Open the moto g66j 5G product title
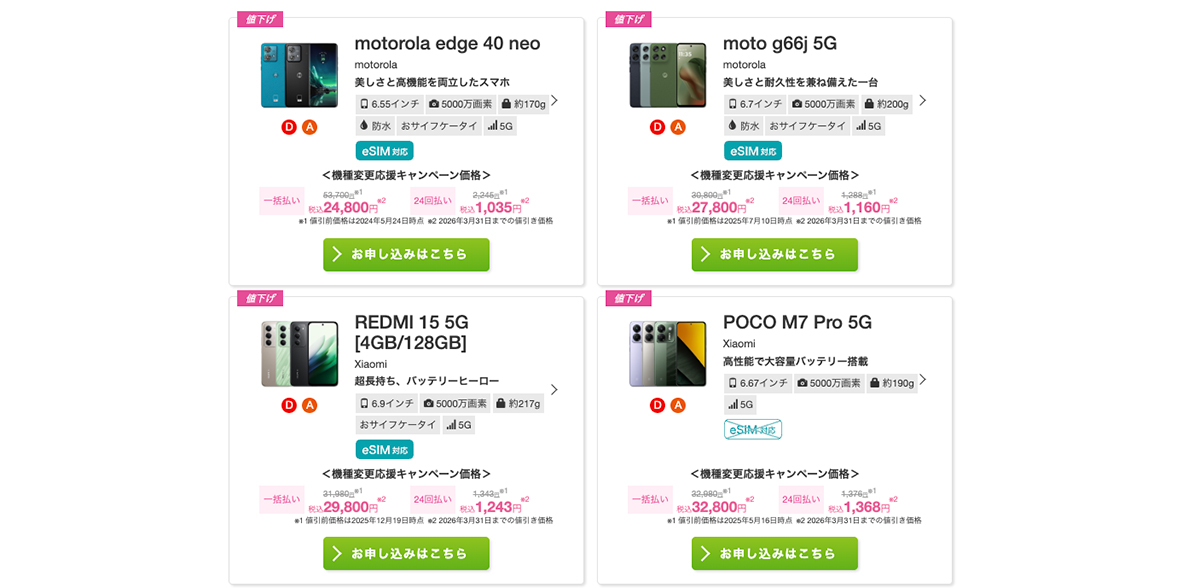The width and height of the screenshot is (1200, 588). coord(779,44)
